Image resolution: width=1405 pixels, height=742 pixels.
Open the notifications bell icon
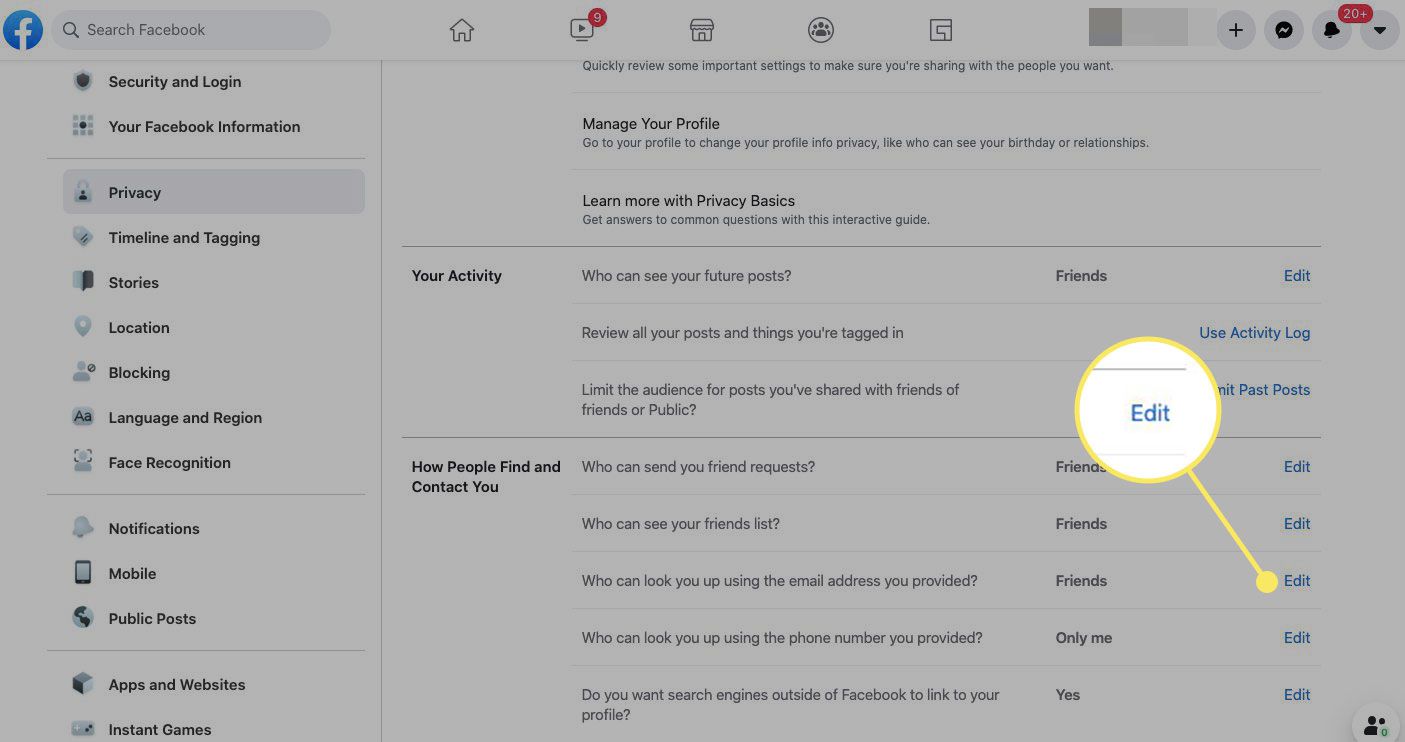coord(1332,30)
